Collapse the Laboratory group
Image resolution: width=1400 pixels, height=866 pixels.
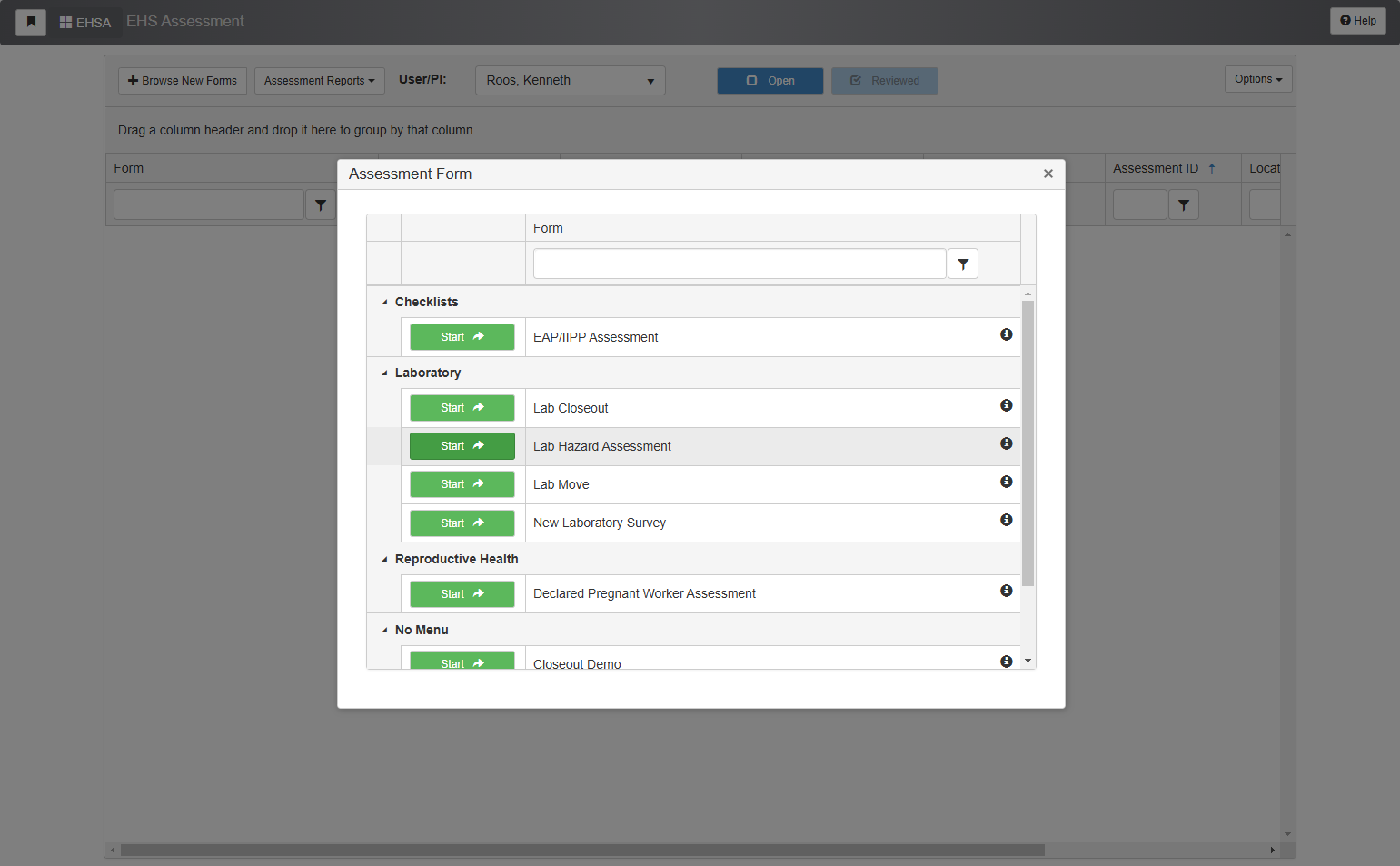pyautogui.click(x=384, y=373)
